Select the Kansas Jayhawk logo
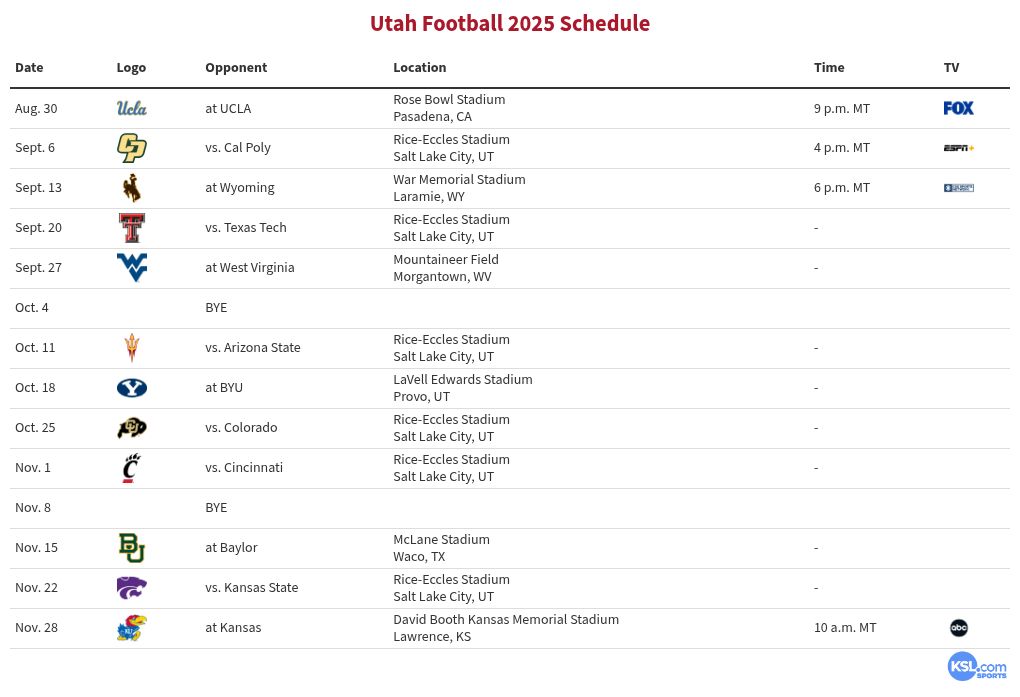The width and height of the screenshot is (1020, 697). pyautogui.click(x=131, y=628)
